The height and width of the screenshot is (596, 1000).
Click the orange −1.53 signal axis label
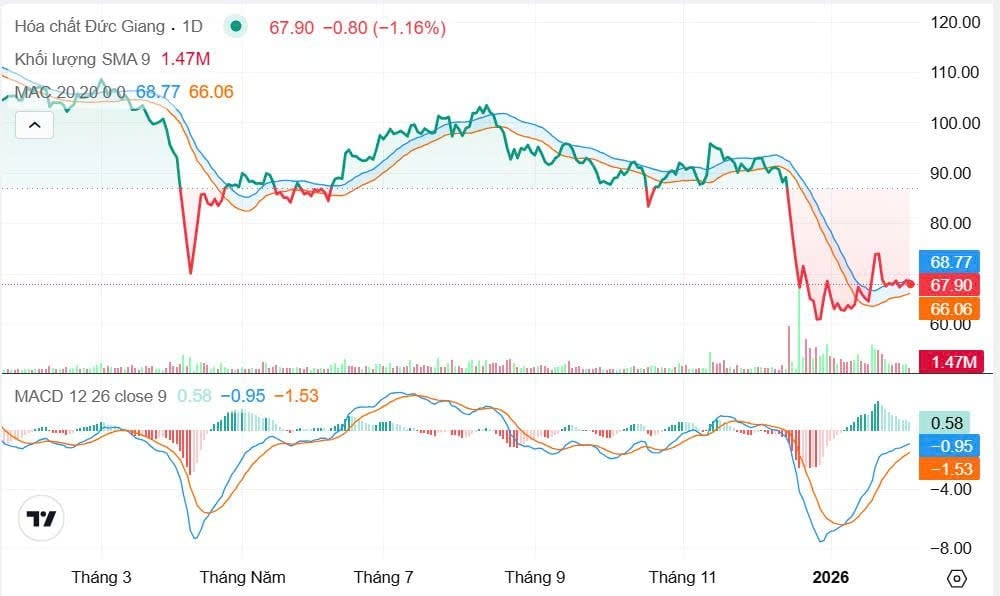pos(950,469)
